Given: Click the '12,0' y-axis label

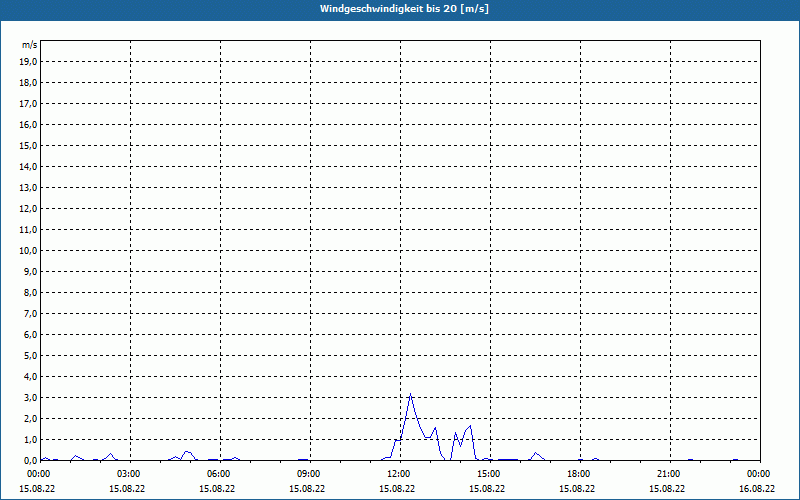Looking at the screenshot, I should tap(28, 208).
